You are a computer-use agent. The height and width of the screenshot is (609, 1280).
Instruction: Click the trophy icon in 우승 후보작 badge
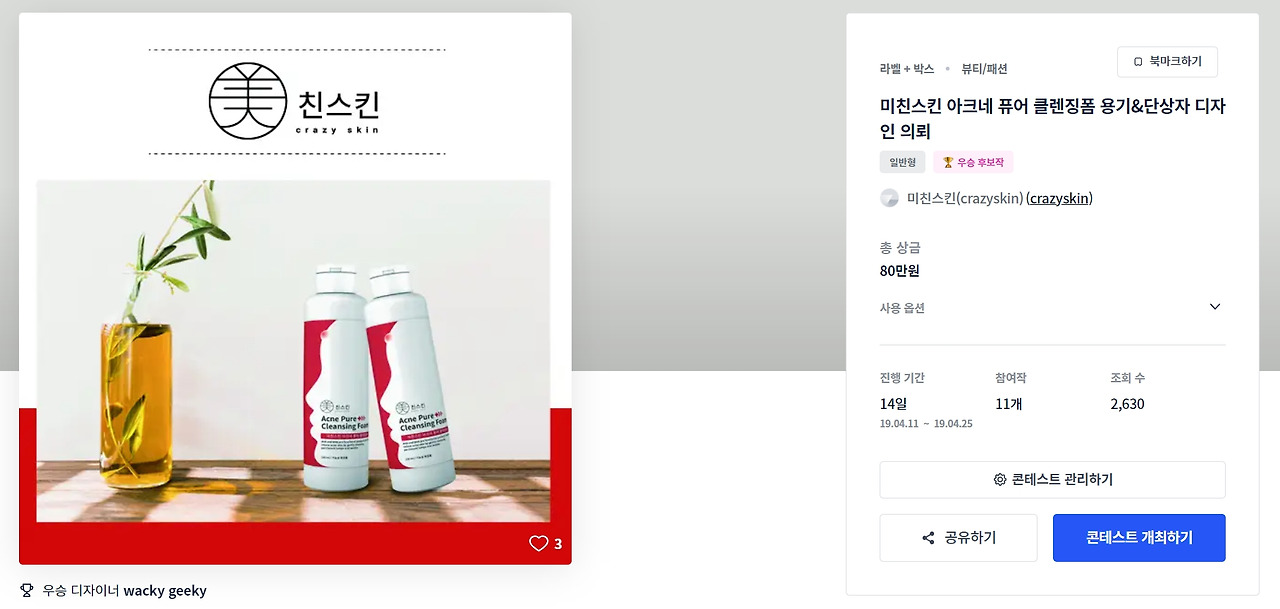click(x=948, y=162)
